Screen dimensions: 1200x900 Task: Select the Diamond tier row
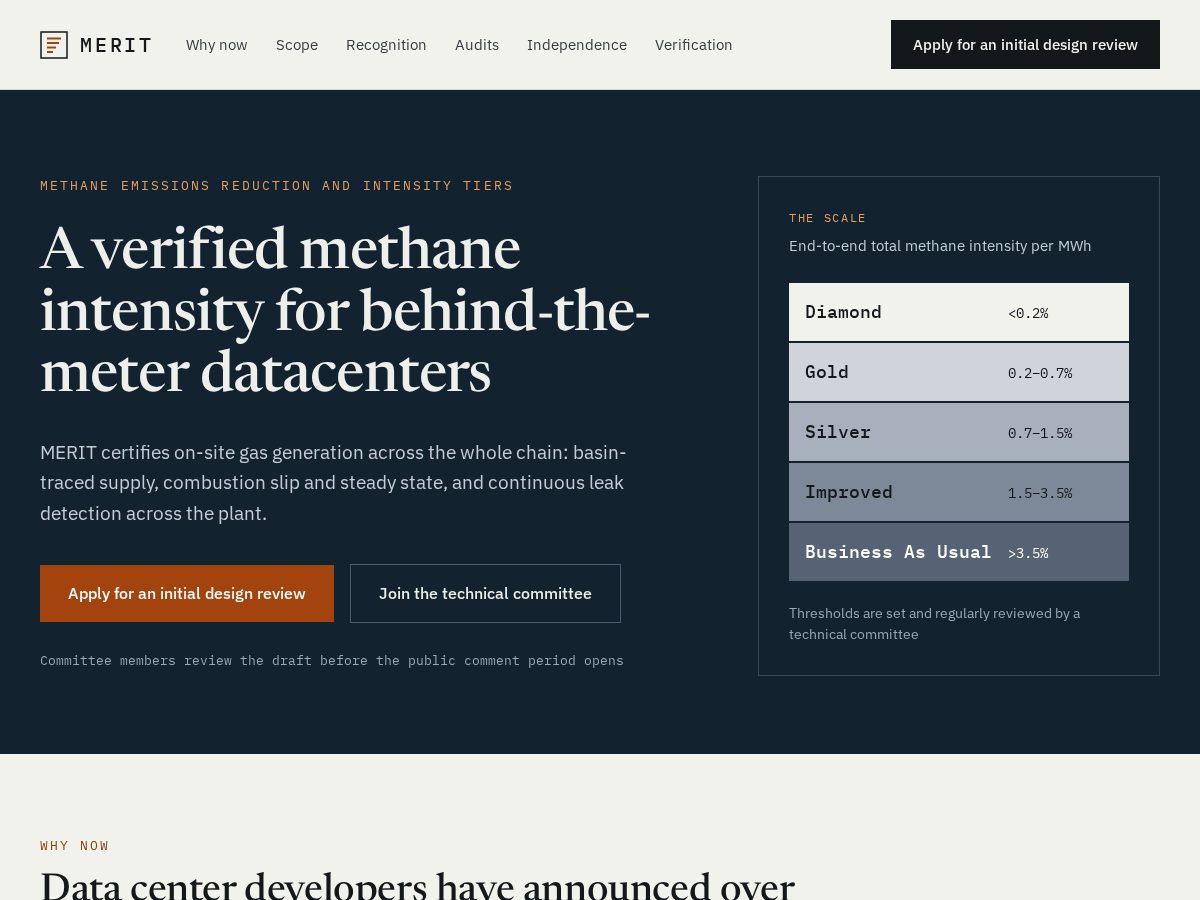(959, 312)
